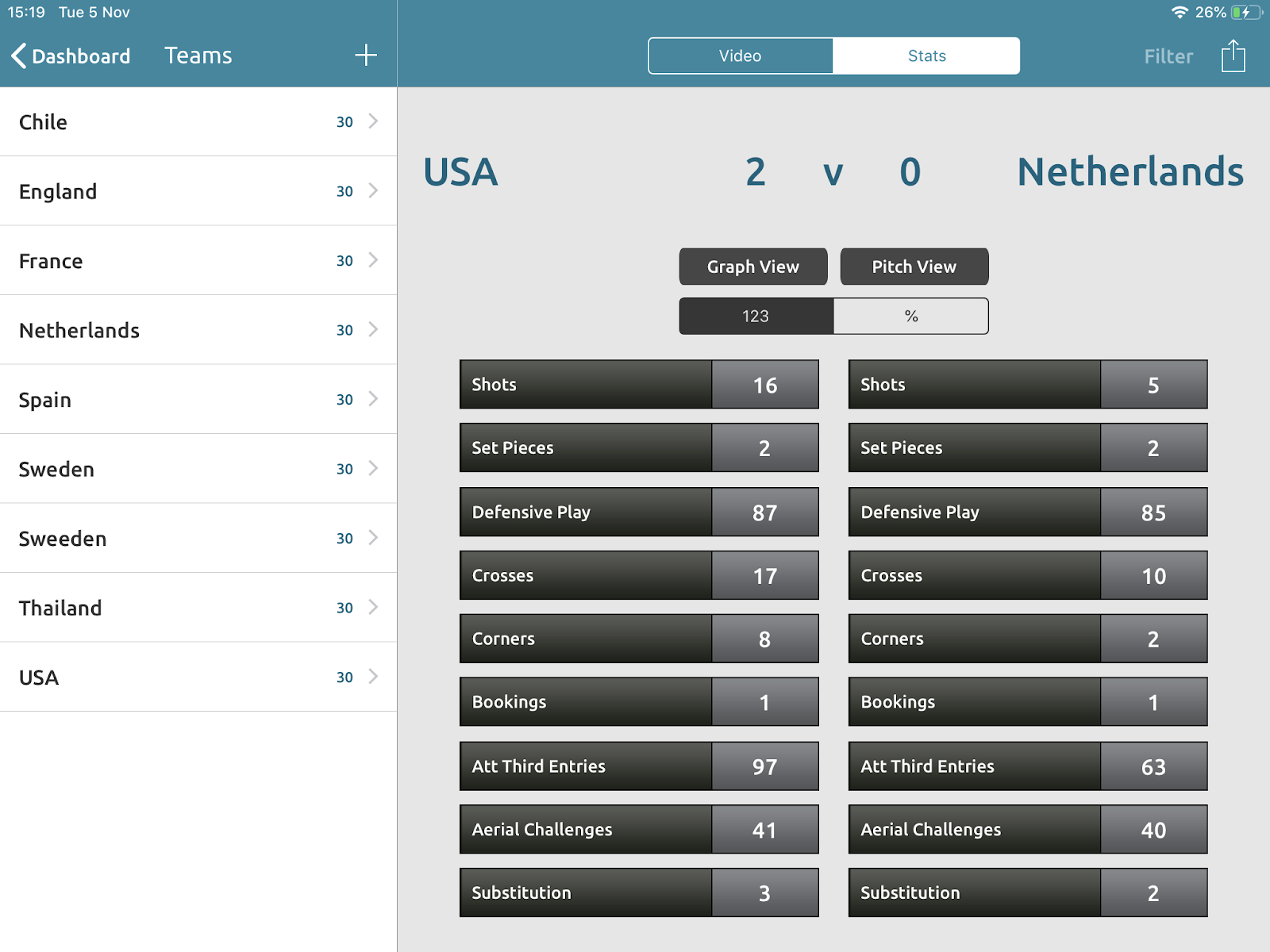This screenshot has height=952, width=1270.
Task: Expand the England team row chevron
Action: 373,191
